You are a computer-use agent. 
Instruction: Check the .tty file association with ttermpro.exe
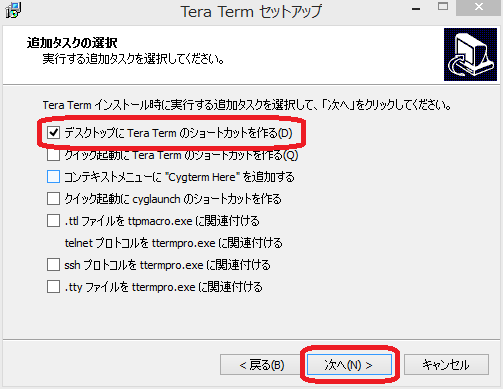point(53,287)
